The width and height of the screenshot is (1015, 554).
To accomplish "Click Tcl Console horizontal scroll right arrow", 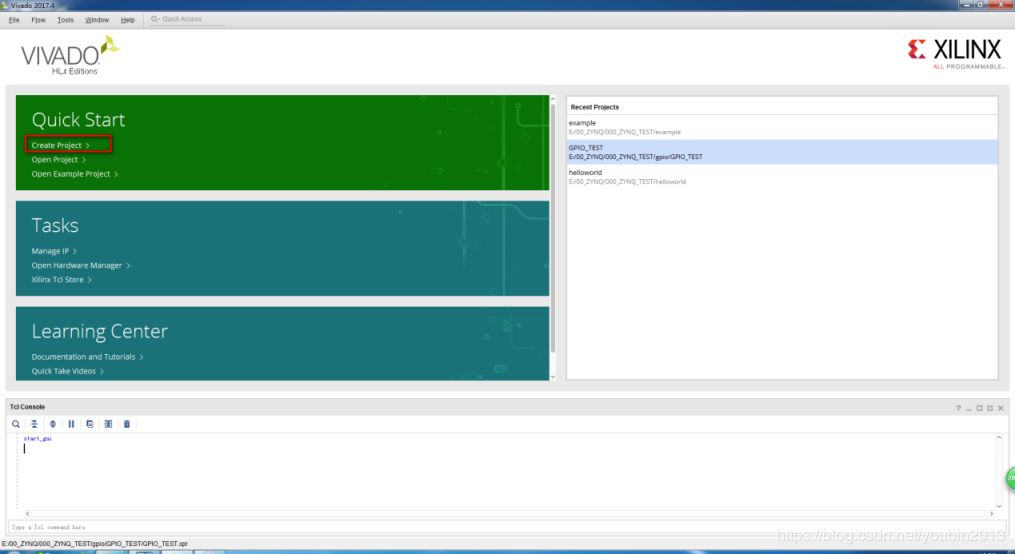I will point(991,514).
